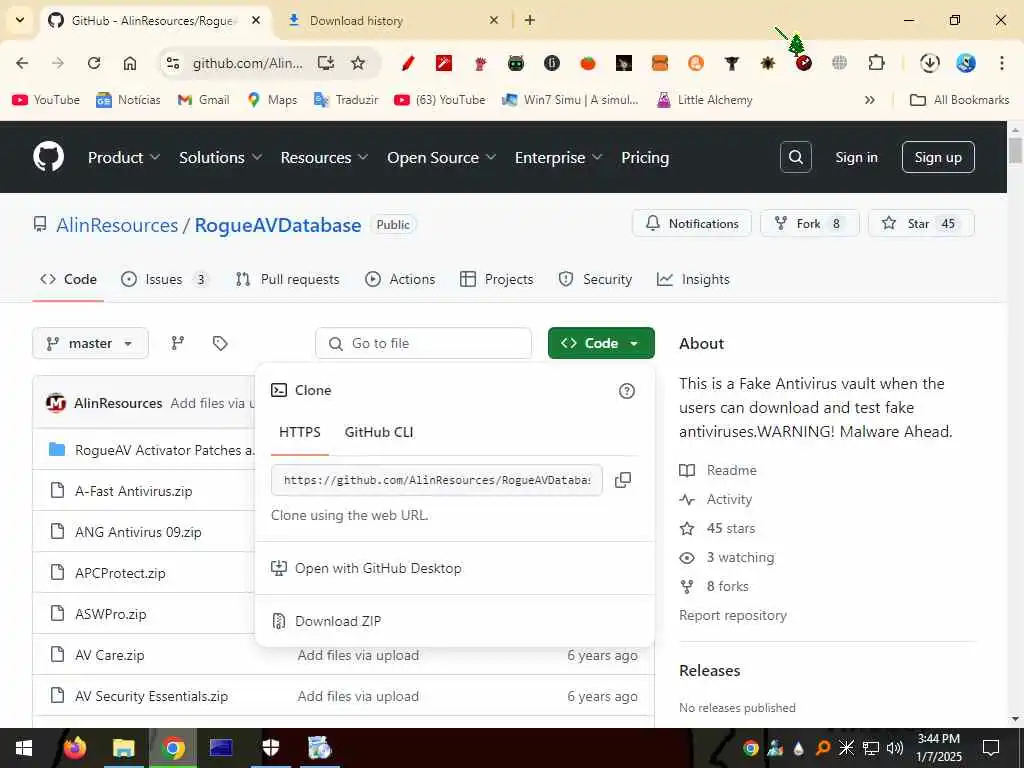Open File Explorer from taskbar

[x=123, y=748]
